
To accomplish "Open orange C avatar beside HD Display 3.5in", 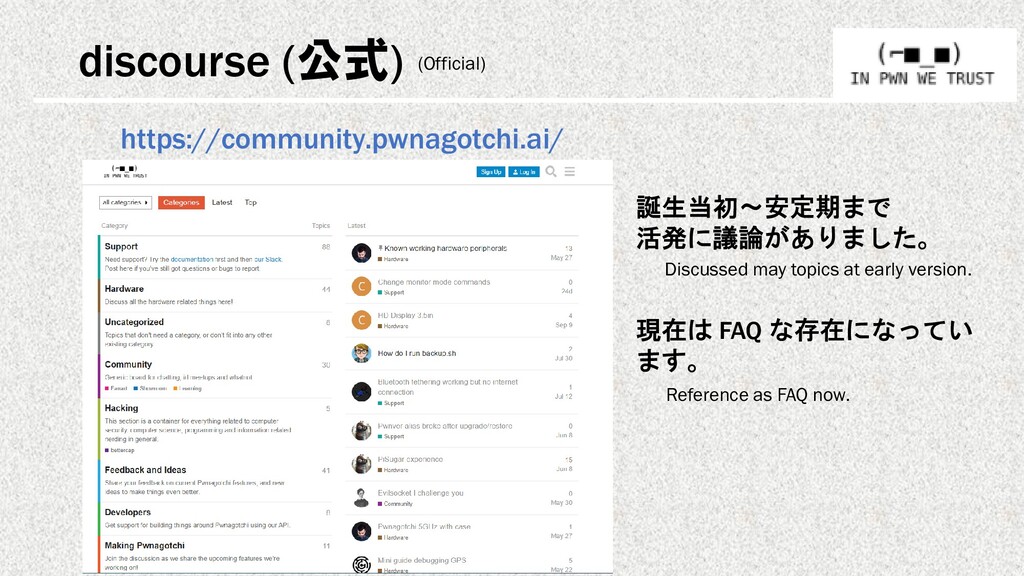I will coord(361,320).
